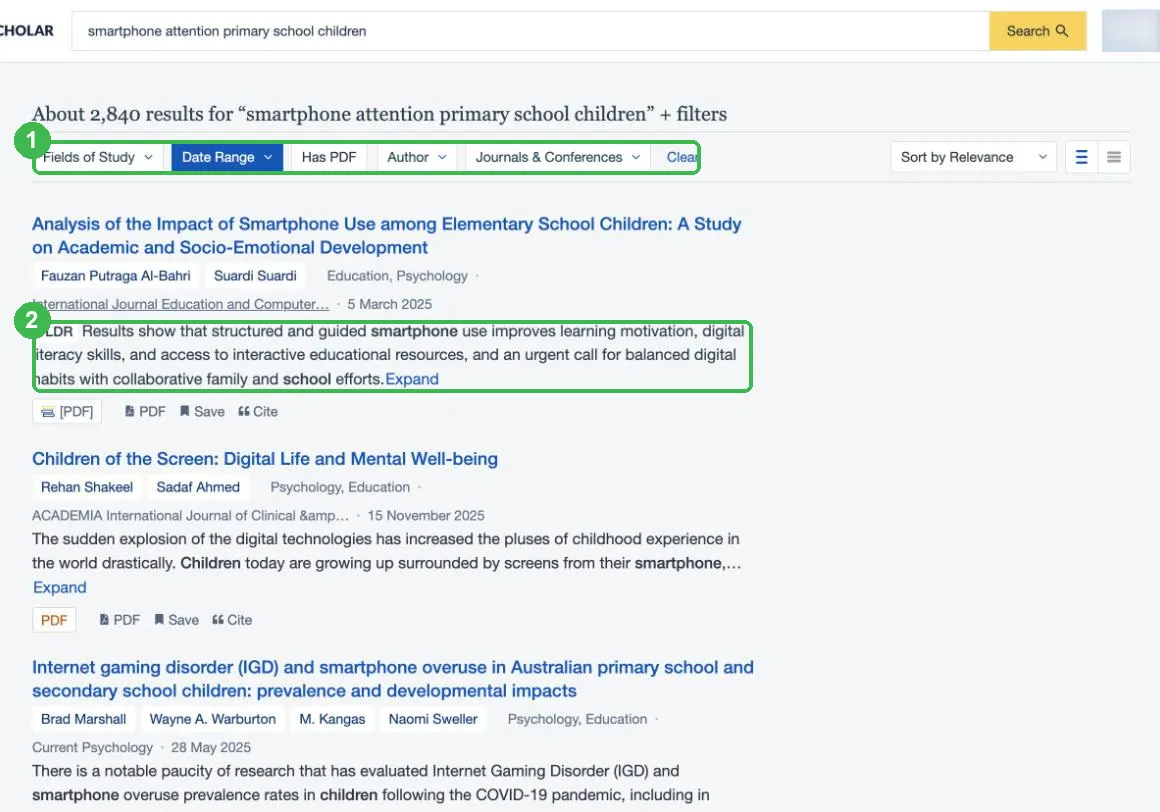Viewport: 1160px width, 812px height.
Task: Click the yellow Search button
Action: (1037, 31)
